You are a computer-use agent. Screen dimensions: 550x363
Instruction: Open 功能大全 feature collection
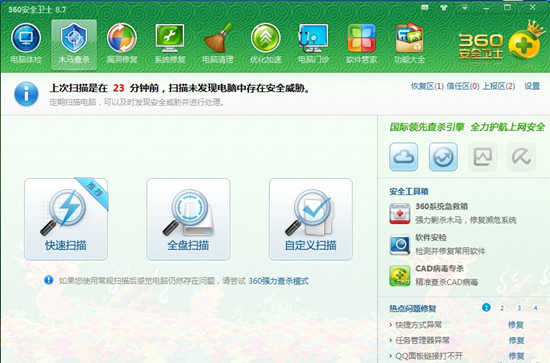coord(409,44)
